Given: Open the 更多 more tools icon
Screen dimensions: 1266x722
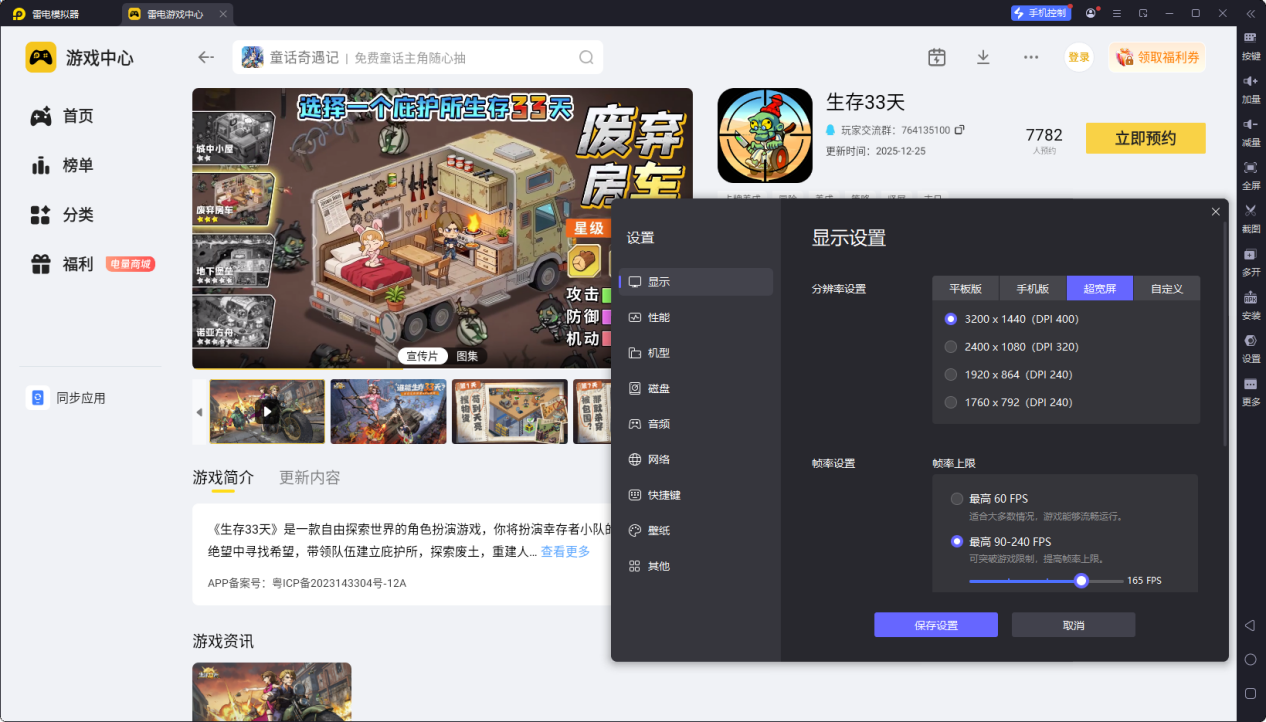Looking at the screenshot, I should (x=1251, y=384).
